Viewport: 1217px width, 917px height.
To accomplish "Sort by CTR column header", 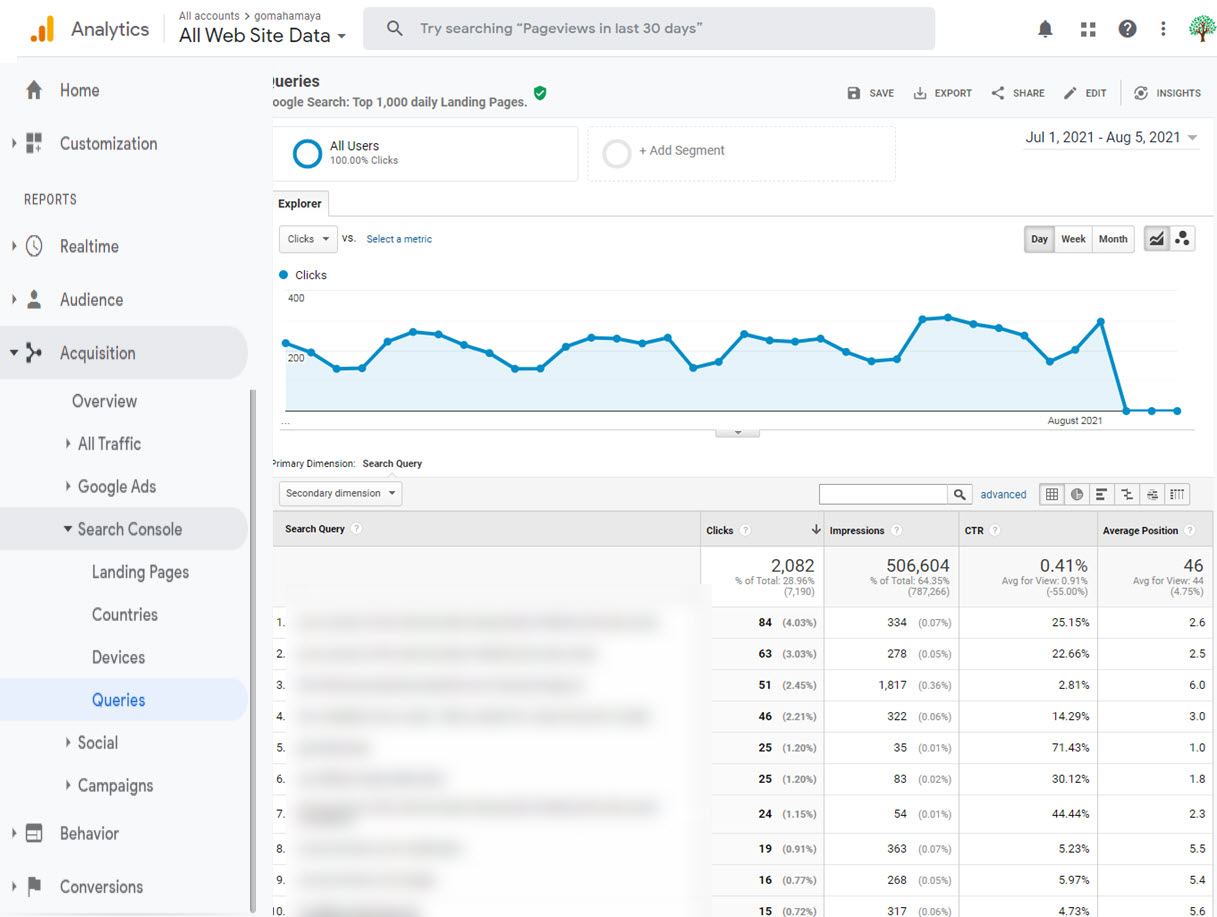I will (1026, 530).
